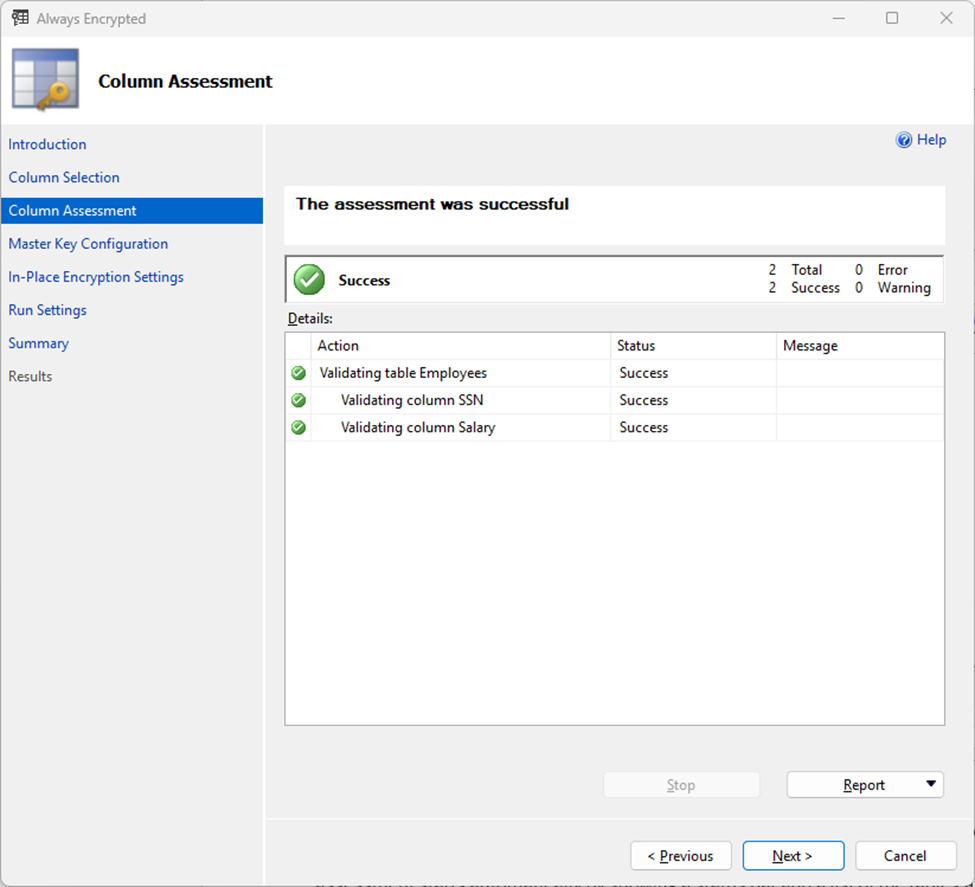
Task: Click green check icon beside Validating column Salary
Action: click(298, 427)
